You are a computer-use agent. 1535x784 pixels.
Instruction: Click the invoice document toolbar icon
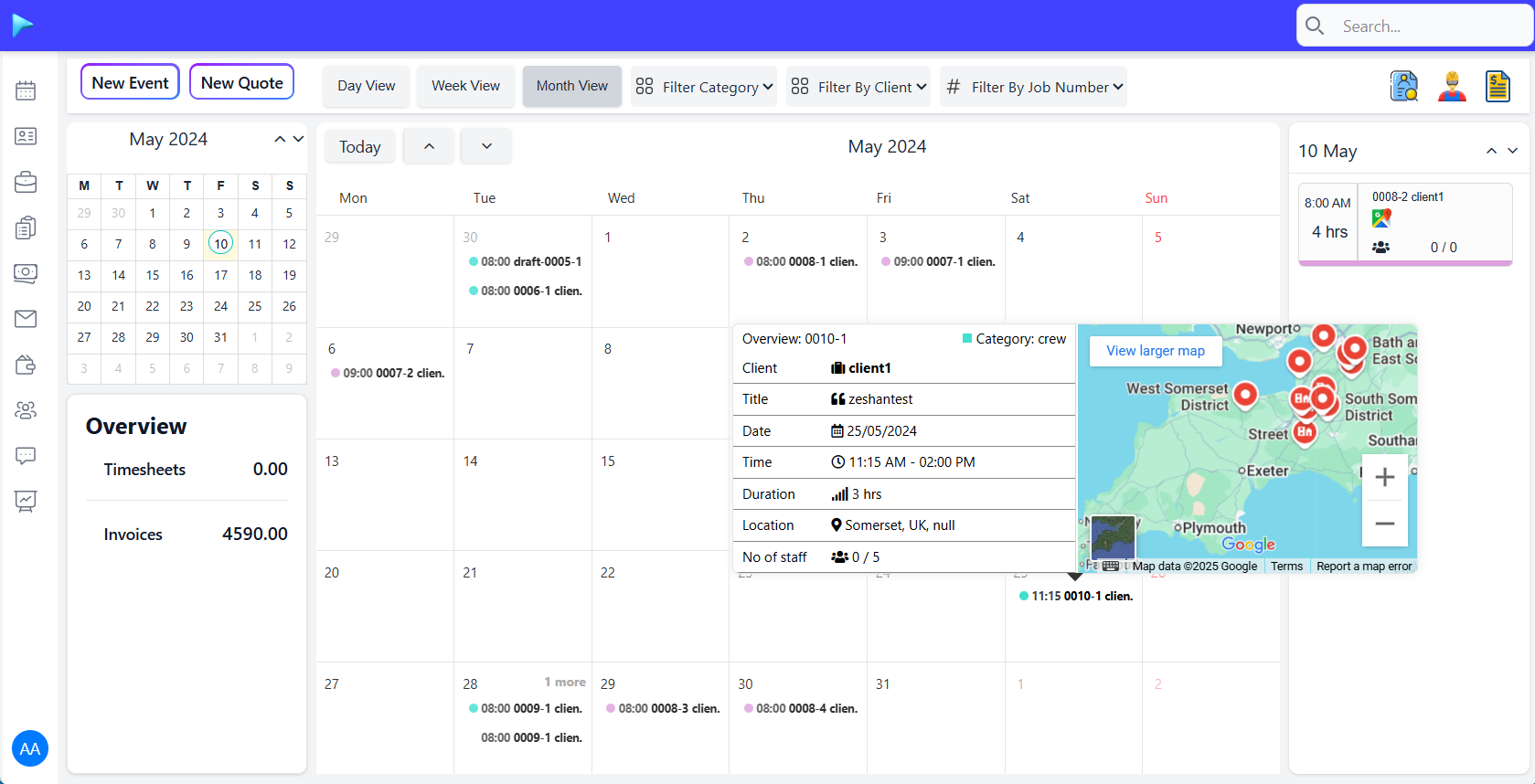click(1498, 86)
